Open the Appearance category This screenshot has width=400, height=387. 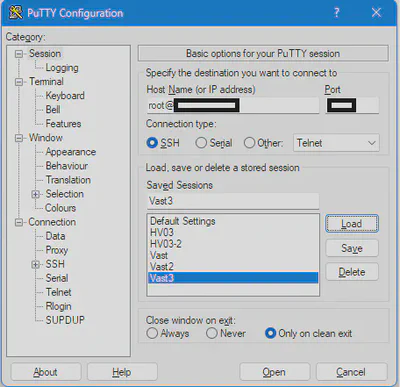coord(71,152)
